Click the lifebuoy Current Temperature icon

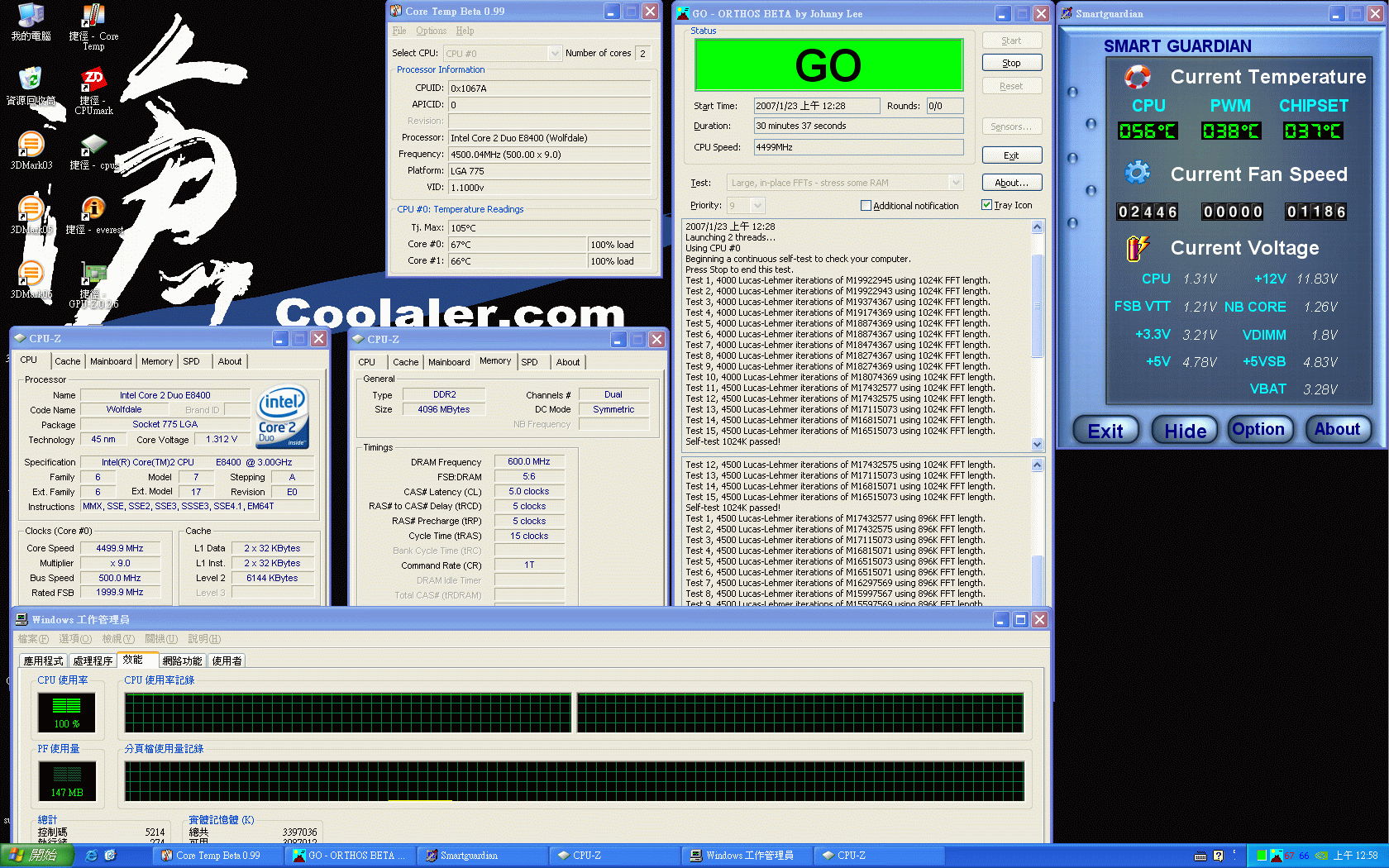1138,77
